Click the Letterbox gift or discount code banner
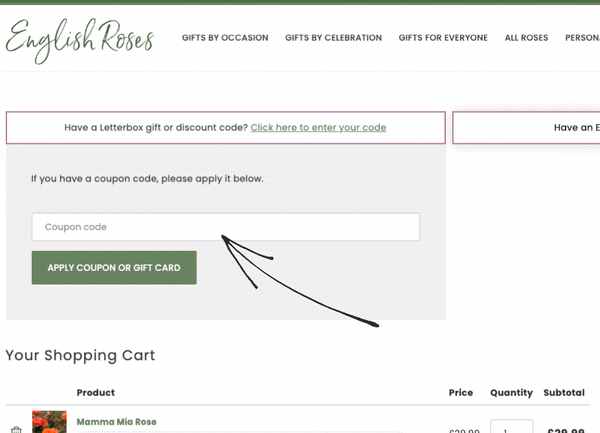The height and width of the screenshot is (433, 600). point(150,128)
